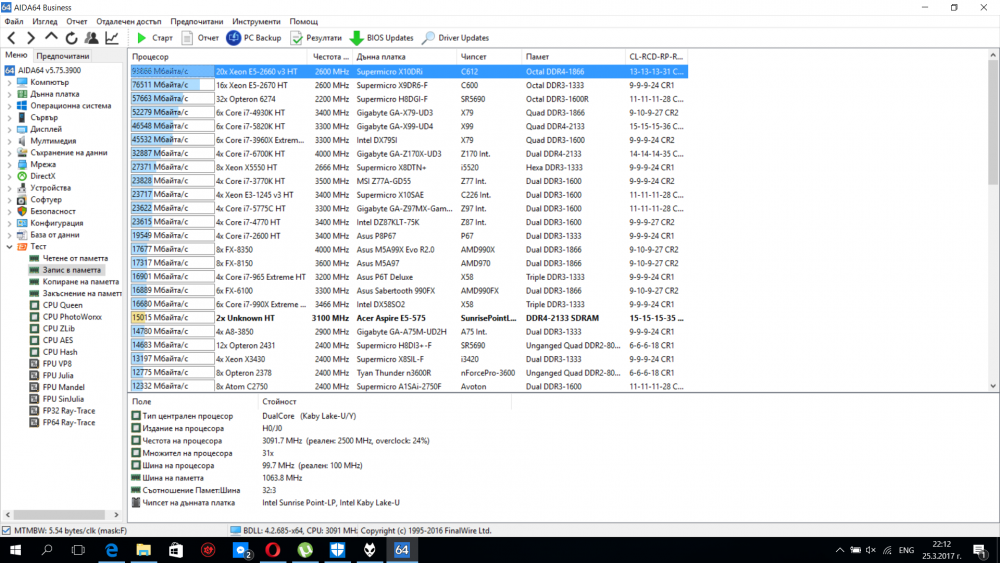Expand the Дисплей tree node
This screenshot has width=1000, height=563.
pos(10,129)
